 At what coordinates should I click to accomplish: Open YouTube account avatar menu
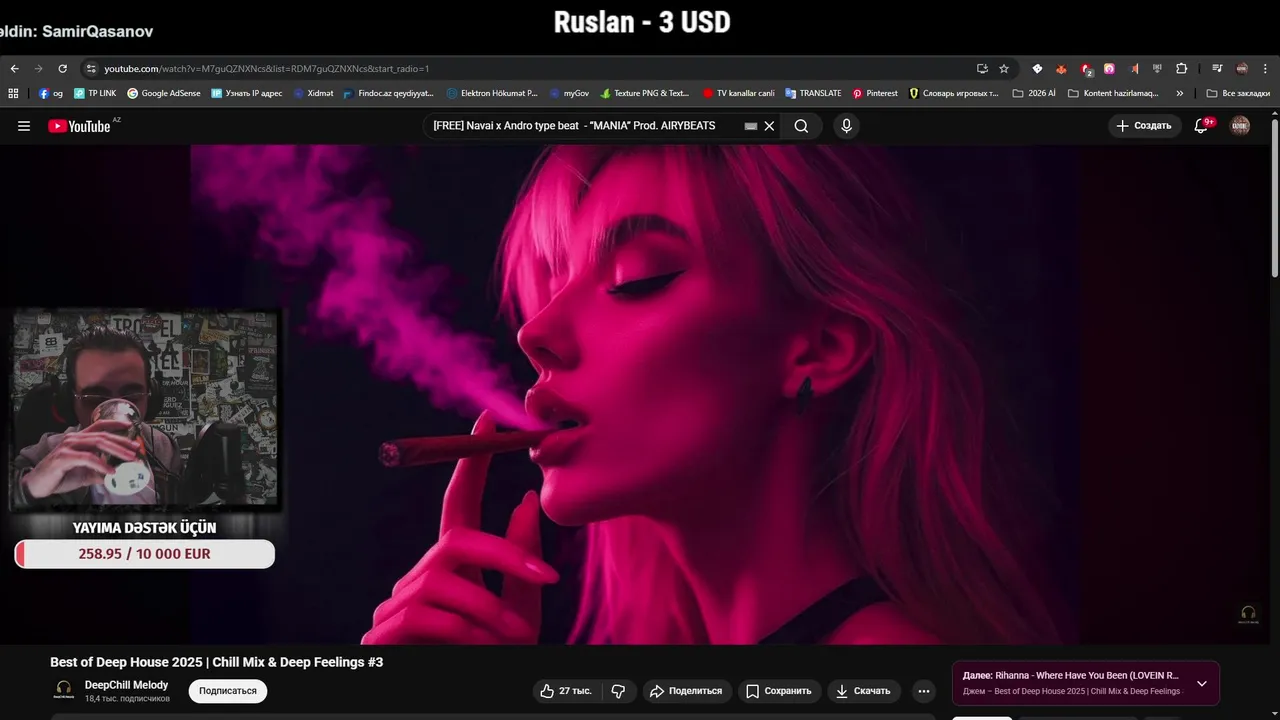click(x=1240, y=126)
